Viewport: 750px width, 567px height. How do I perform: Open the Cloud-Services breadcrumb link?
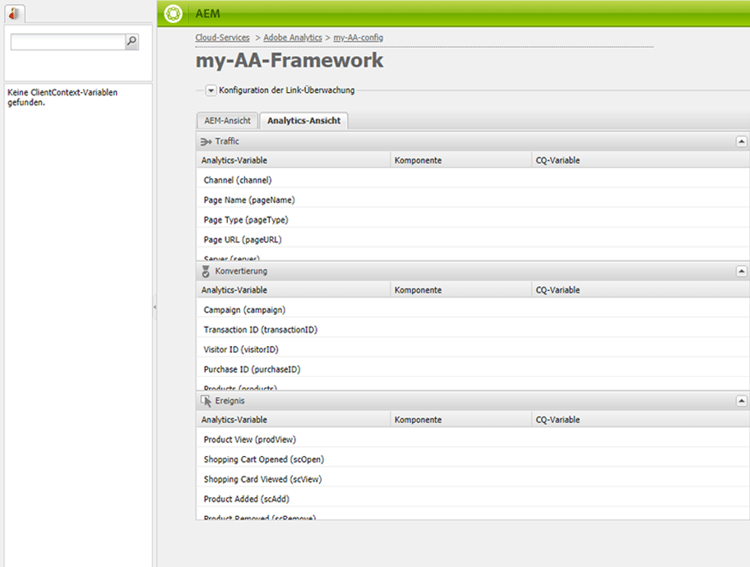pyautogui.click(x=222, y=37)
